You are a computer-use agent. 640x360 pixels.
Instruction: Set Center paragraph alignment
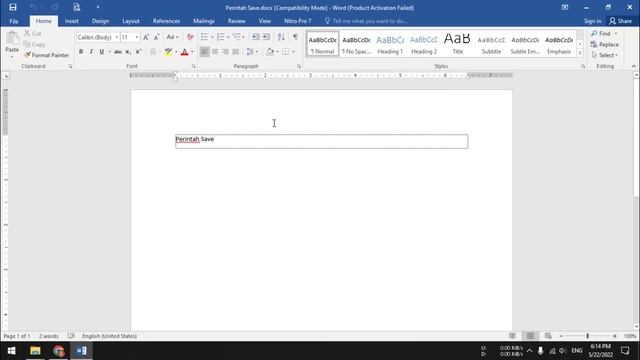215,52
